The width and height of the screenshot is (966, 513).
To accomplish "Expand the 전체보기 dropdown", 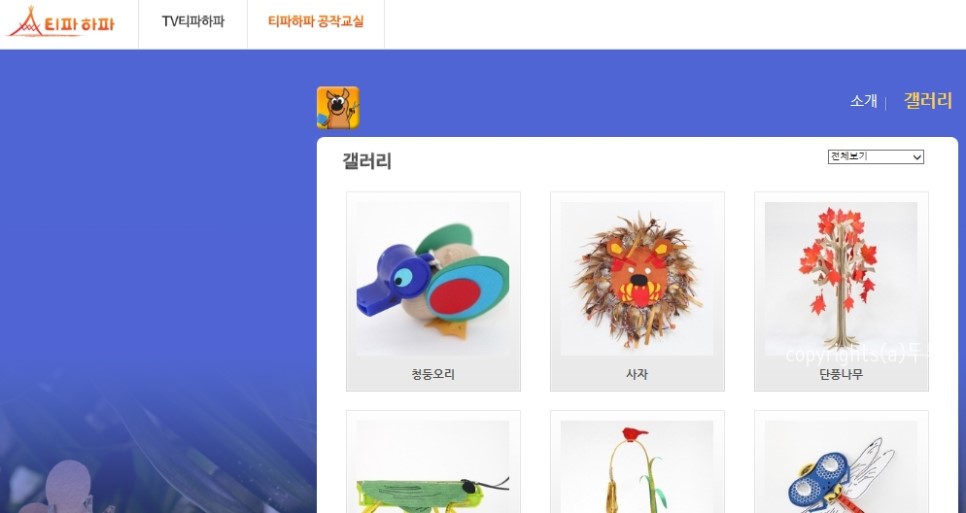I will coord(875,156).
